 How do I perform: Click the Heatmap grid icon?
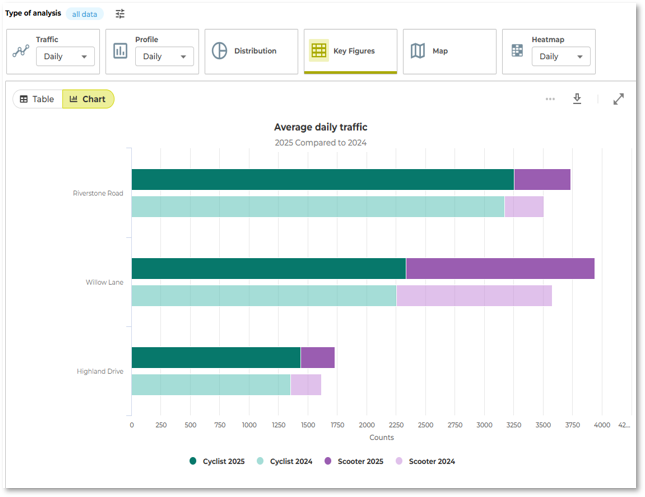[517, 51]
